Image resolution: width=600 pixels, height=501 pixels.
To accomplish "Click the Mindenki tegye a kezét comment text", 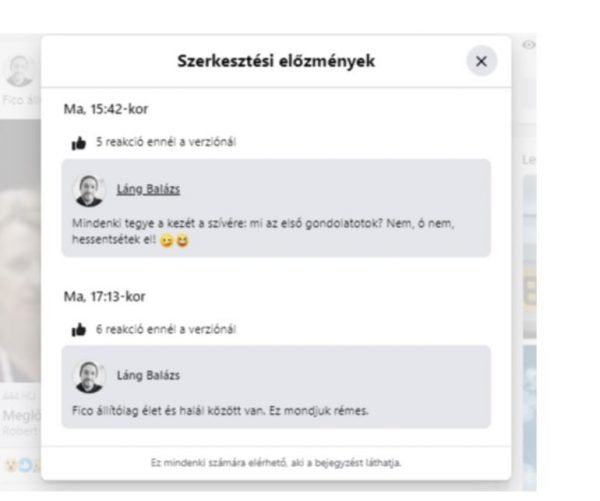I will pyautogui.click(x=263, y=232).
